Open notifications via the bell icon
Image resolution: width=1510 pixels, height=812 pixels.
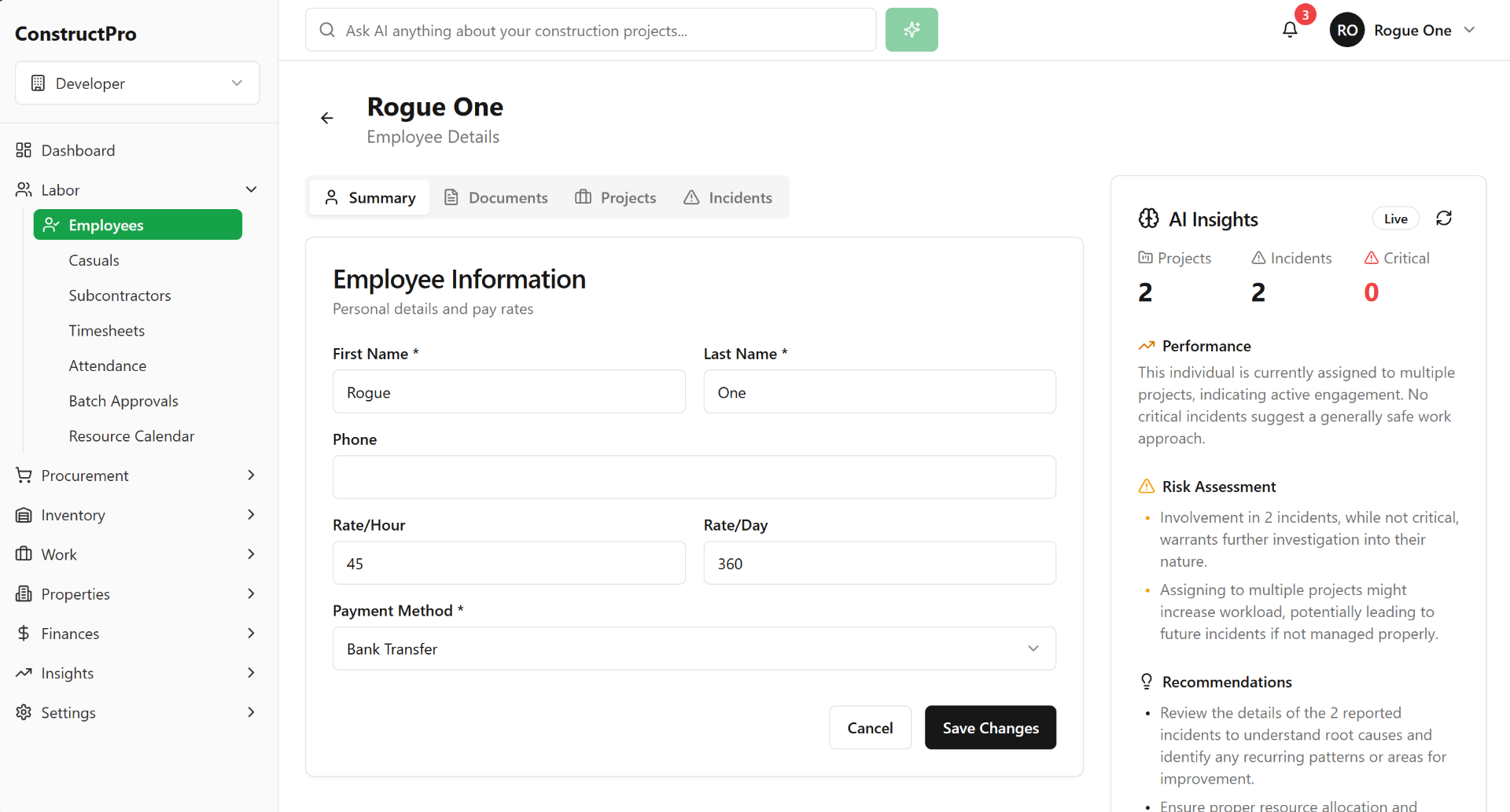click(x=1291, y=30)
